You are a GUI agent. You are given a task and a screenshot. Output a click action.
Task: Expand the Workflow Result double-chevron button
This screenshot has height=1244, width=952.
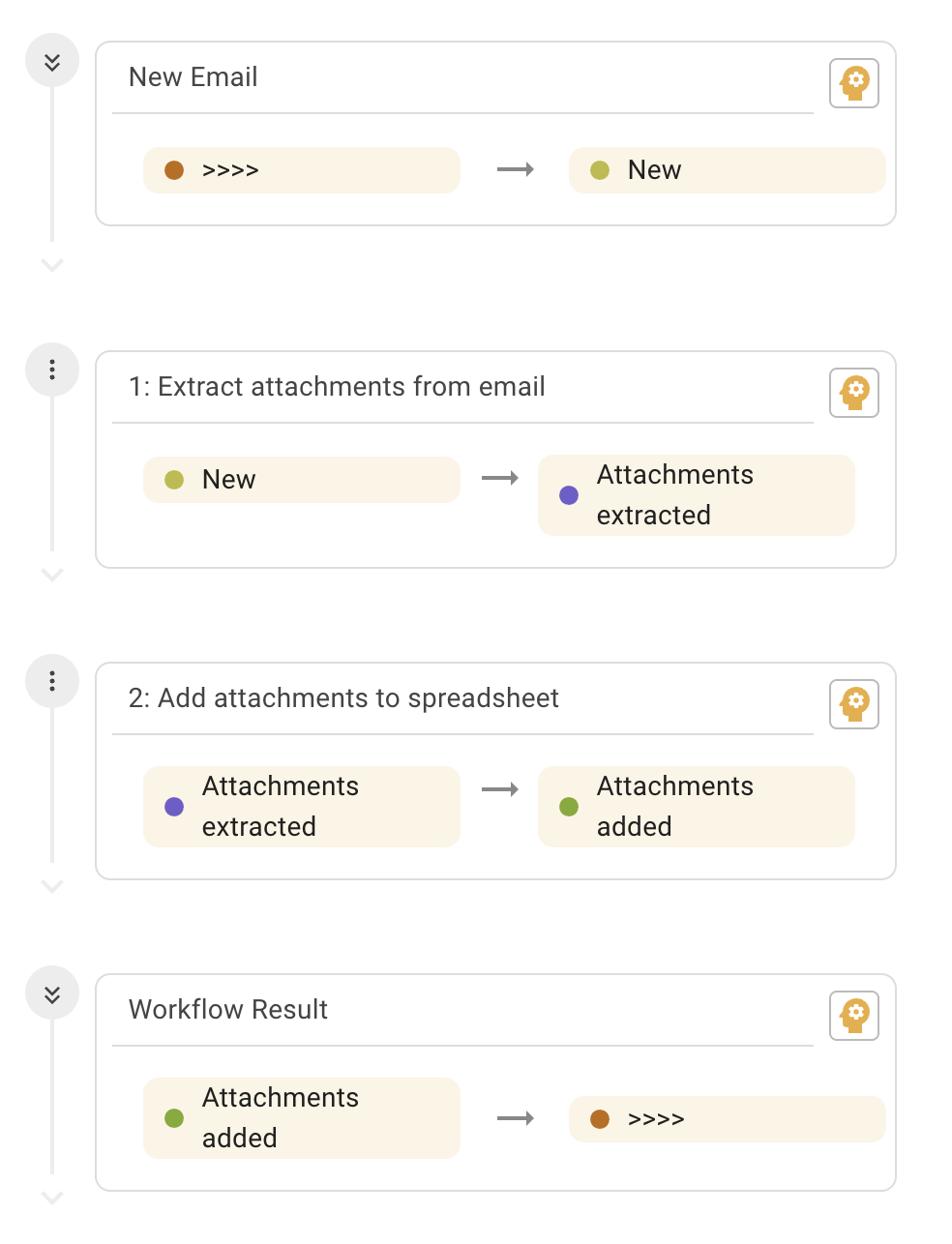(x=52, y=992)
